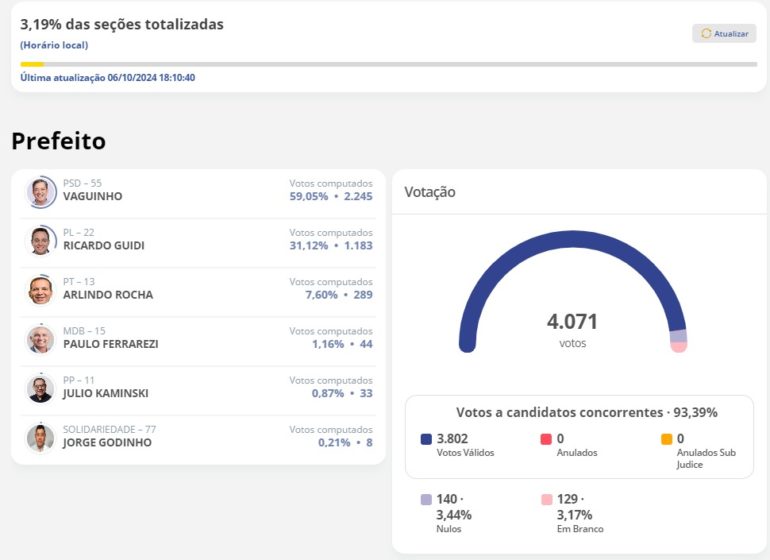Click the Horário local label

(54, 45)
